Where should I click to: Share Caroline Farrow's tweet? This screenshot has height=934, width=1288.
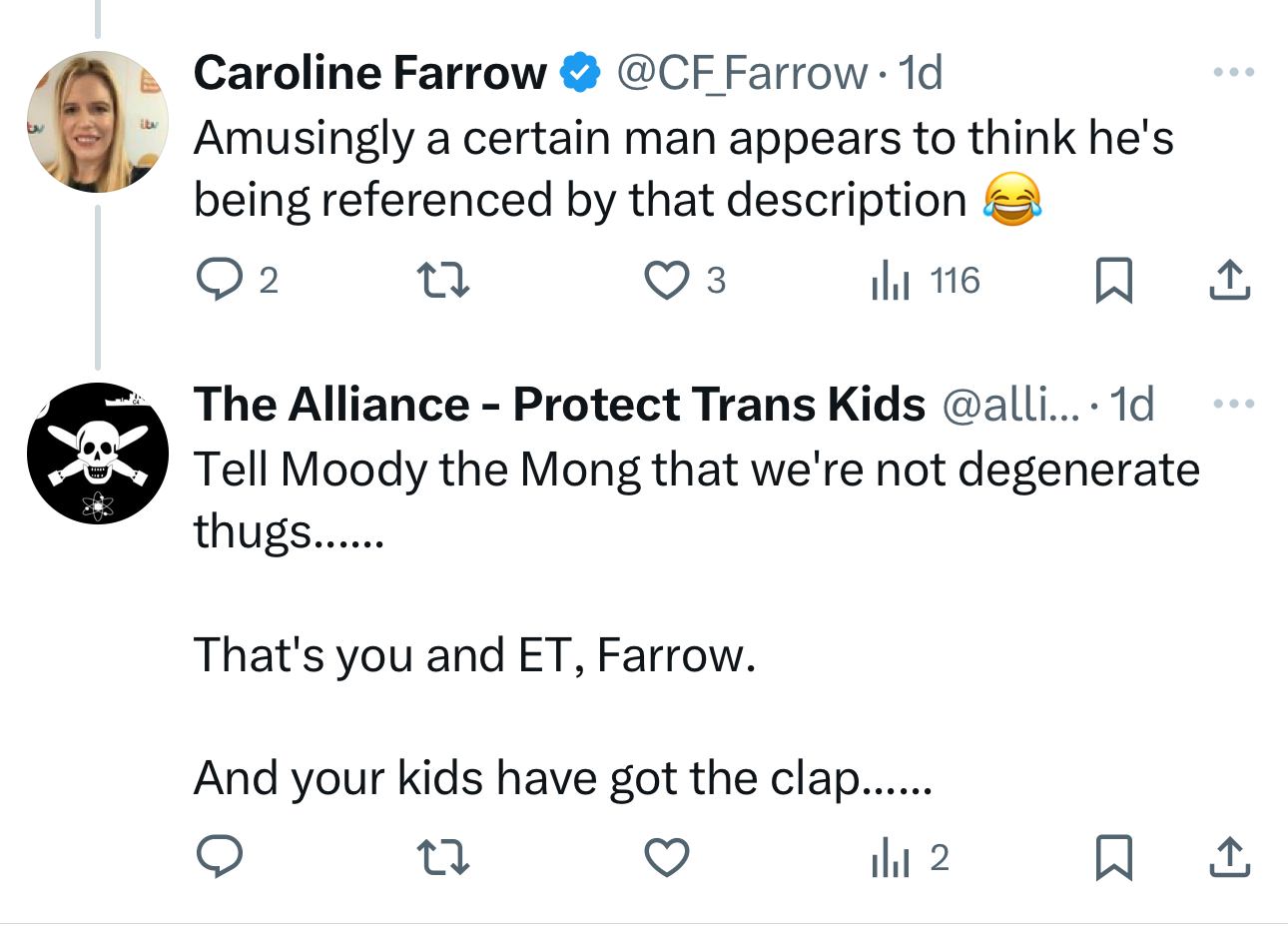point(1229,280)
